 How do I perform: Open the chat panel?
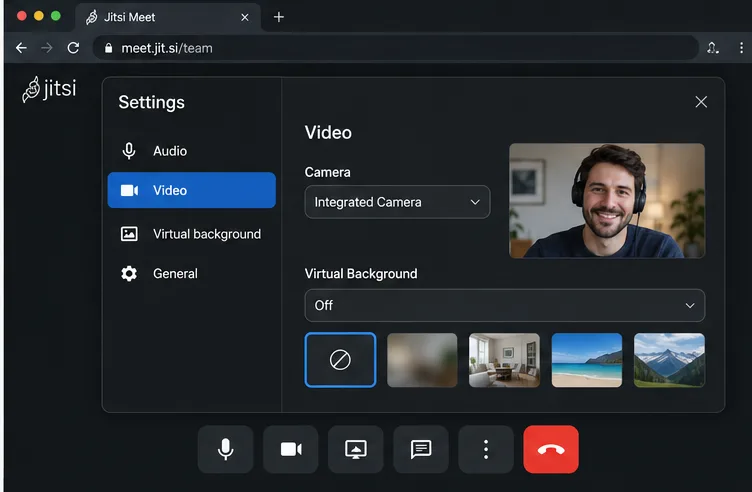(x=421, y=449)
